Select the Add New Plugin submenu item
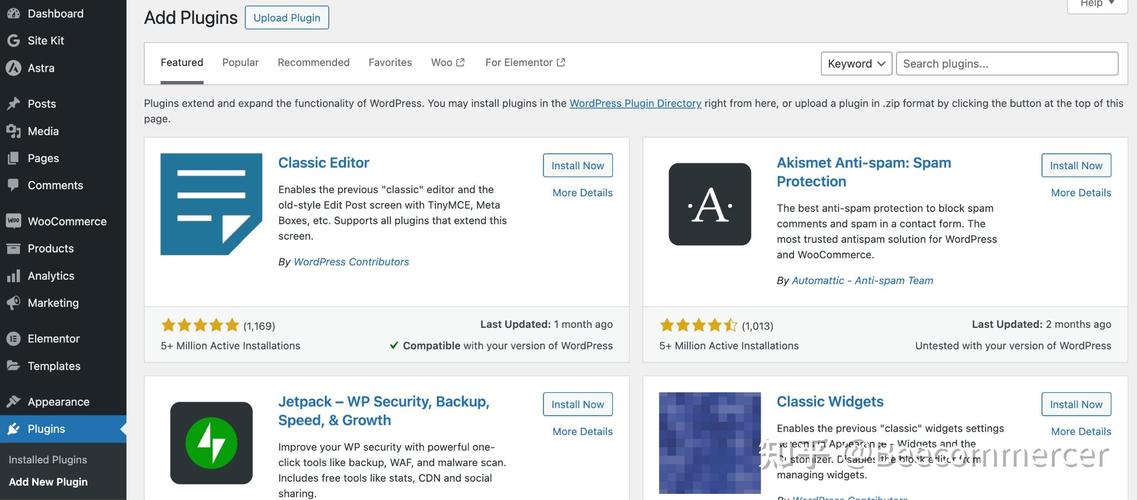 tap(48, 482)
